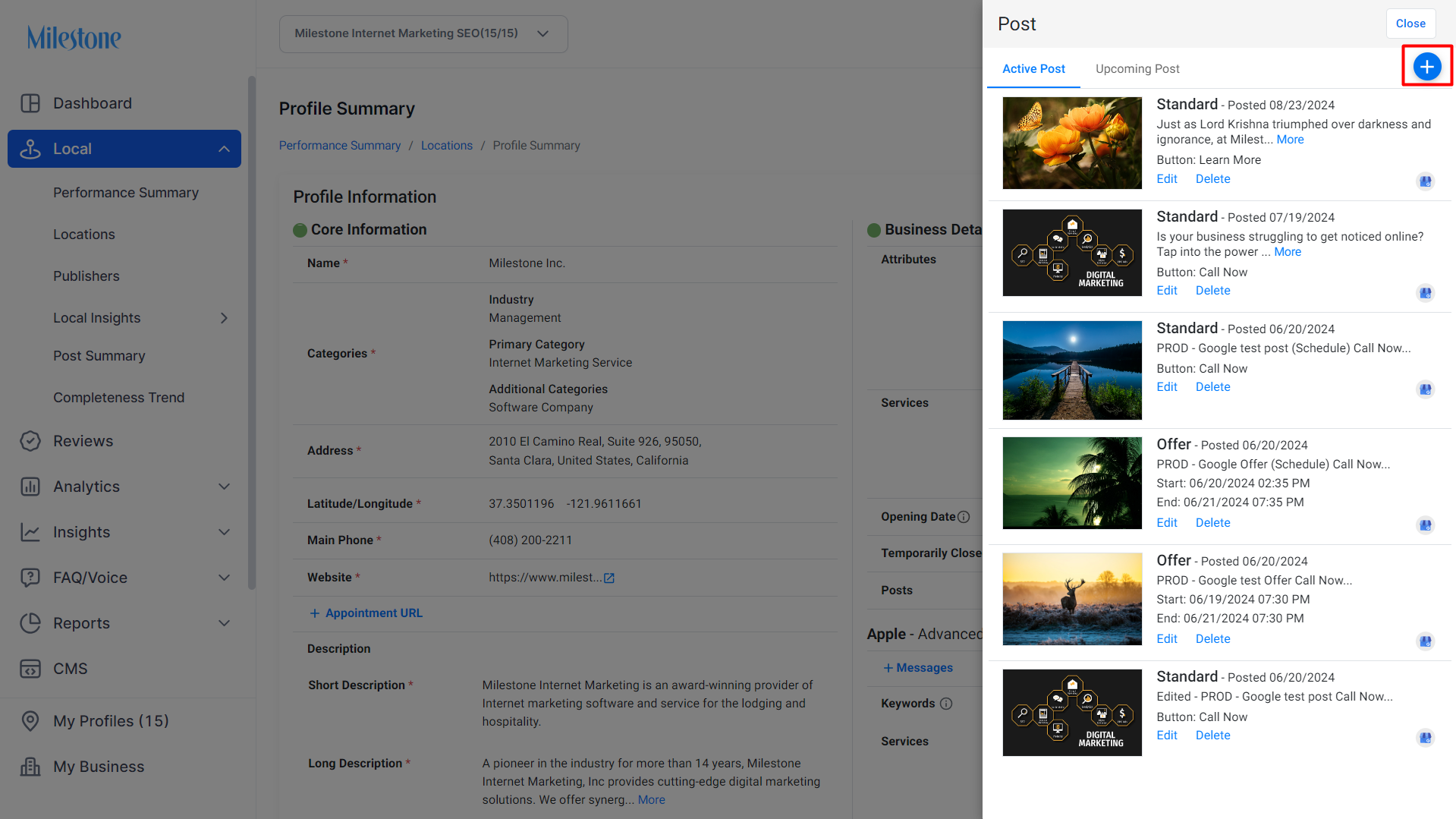Add an Appointment URL
This screenshot has height=819, width=1456.
pyautogui.click(x=366, y=613)
